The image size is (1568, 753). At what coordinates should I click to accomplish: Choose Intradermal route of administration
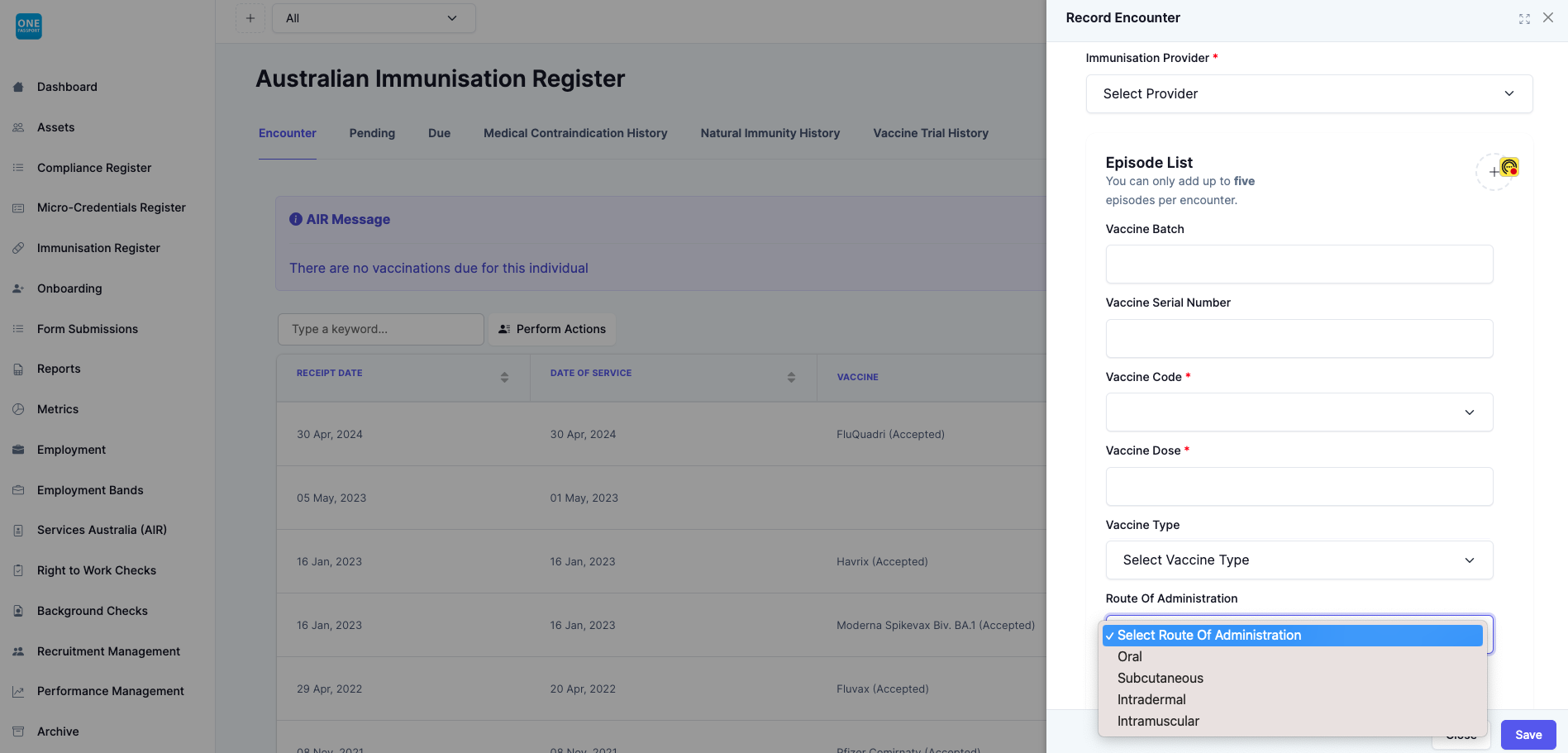(x=1293, y=699)
